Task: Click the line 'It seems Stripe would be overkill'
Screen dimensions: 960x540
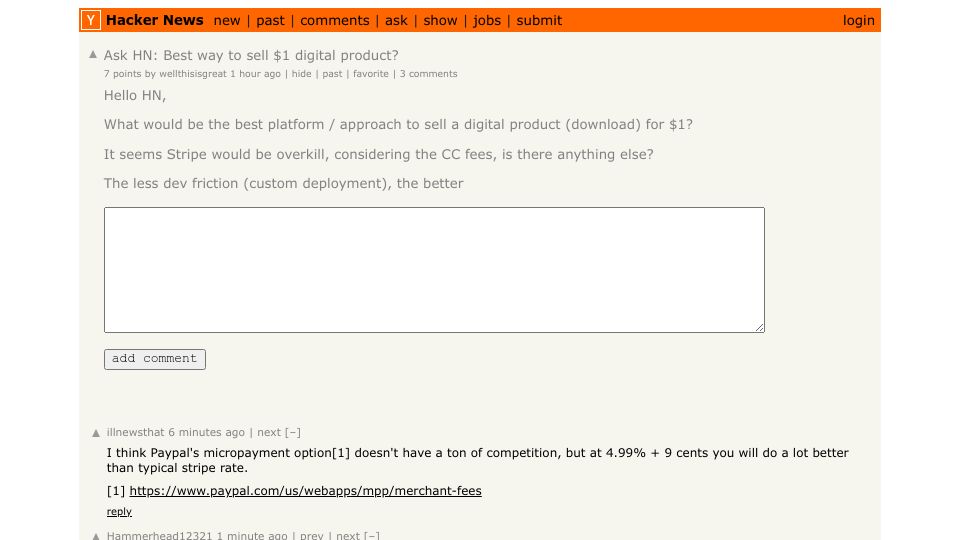Action: [378, 154]
